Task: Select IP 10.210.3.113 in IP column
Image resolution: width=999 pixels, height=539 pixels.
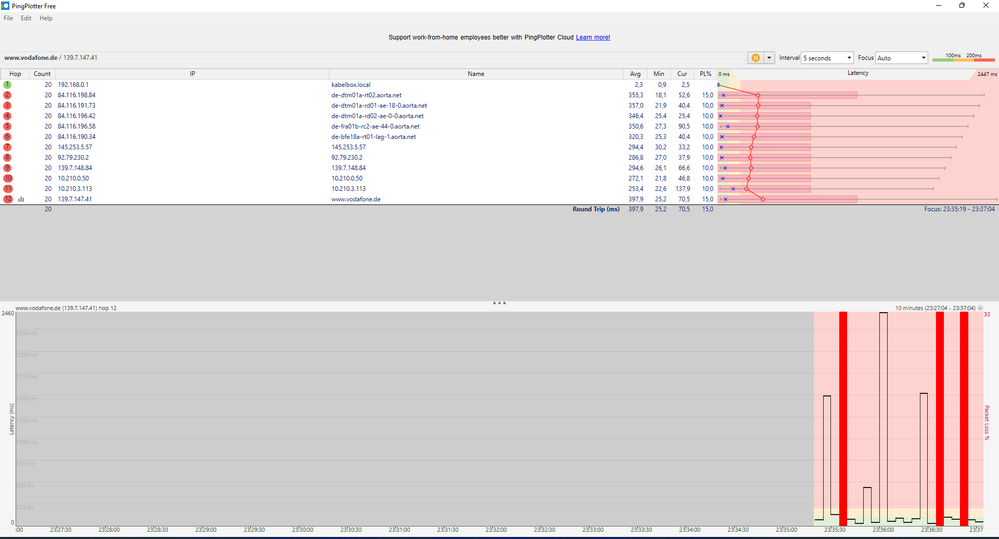Action: 75,189
